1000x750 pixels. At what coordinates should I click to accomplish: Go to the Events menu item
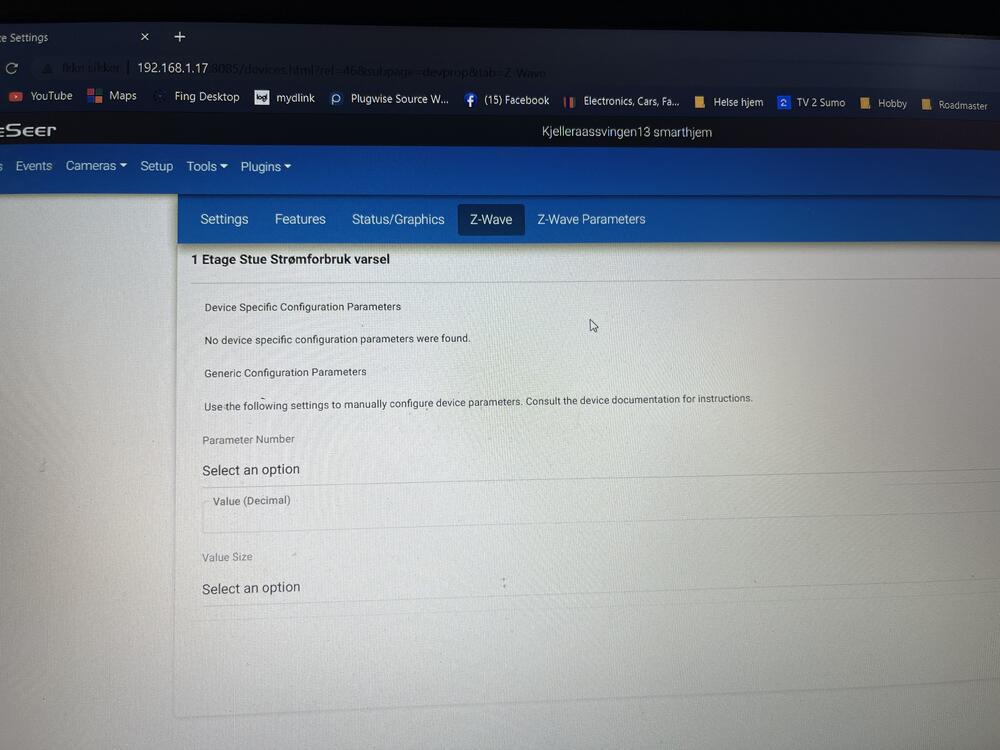(x=34, y=166)
